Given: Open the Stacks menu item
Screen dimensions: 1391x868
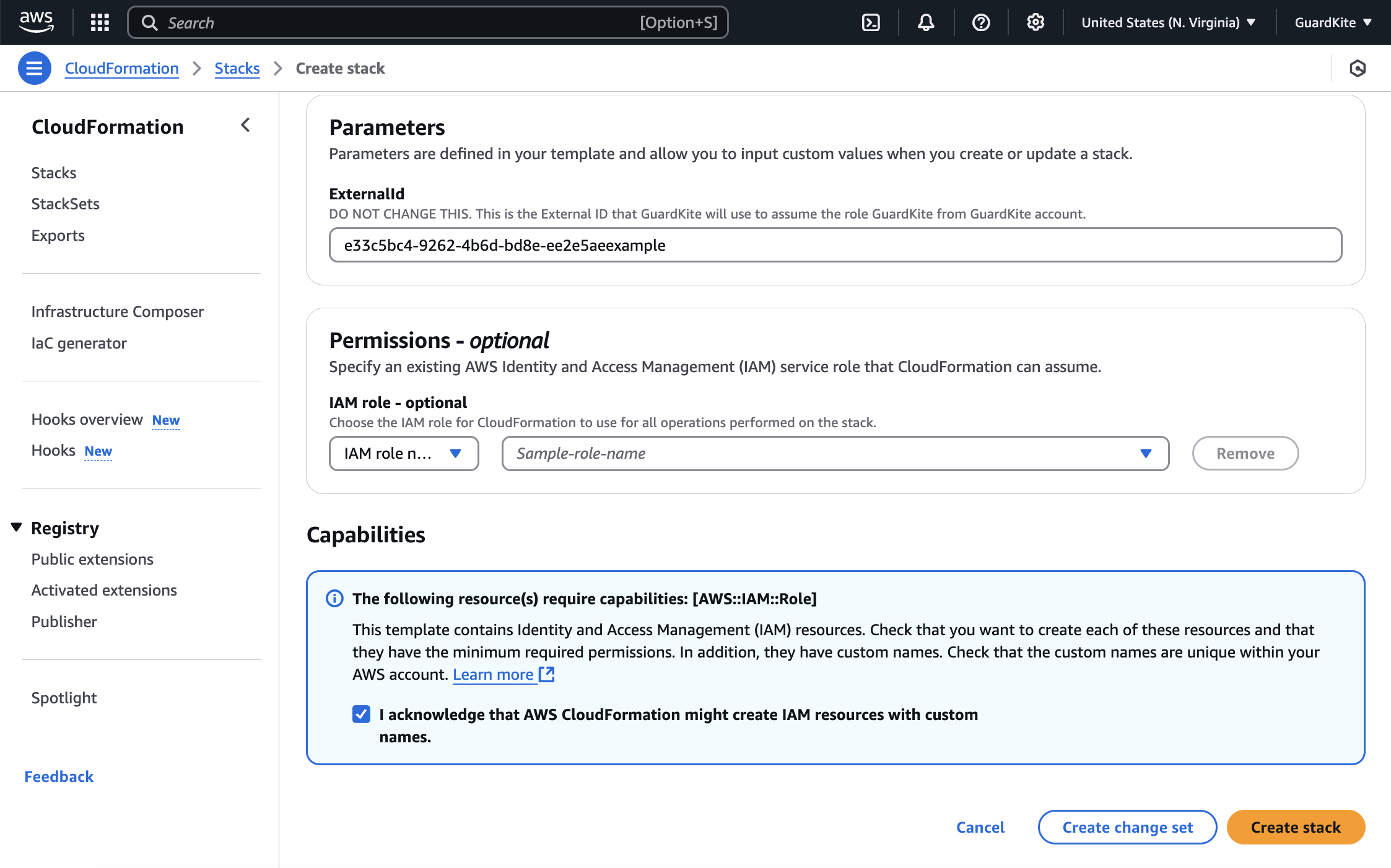Looking at the screenshot, I should click(53, 172).
